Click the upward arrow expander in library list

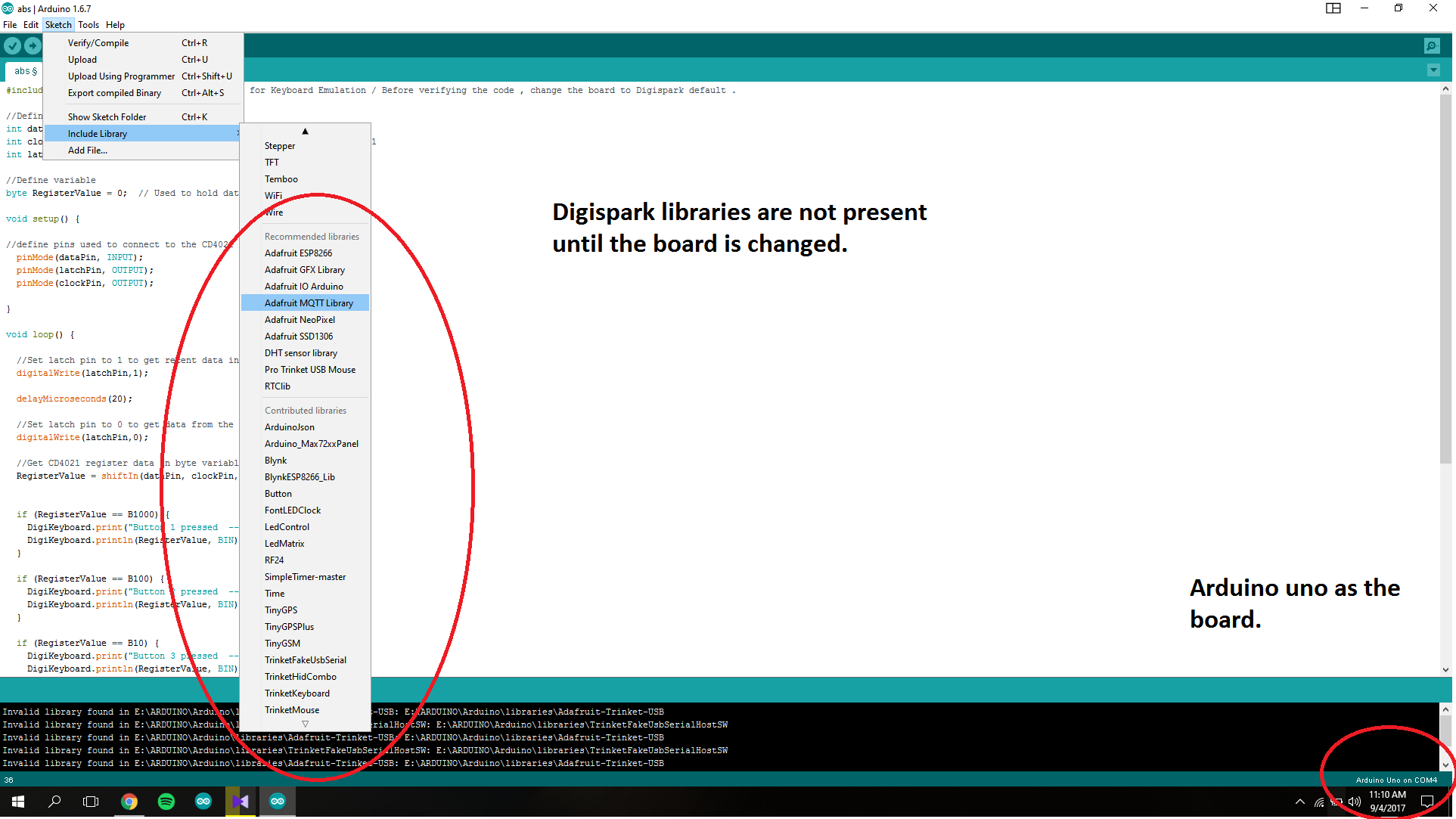coord(306,131)
